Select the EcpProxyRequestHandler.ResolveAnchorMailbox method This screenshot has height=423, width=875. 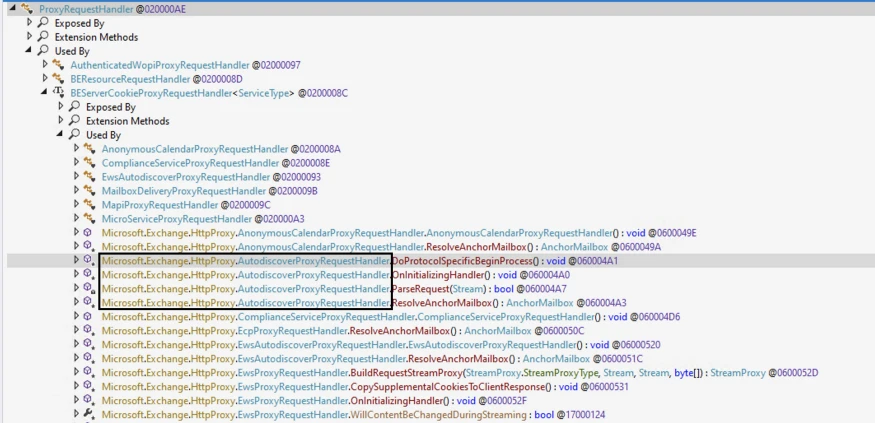(300, 331)
